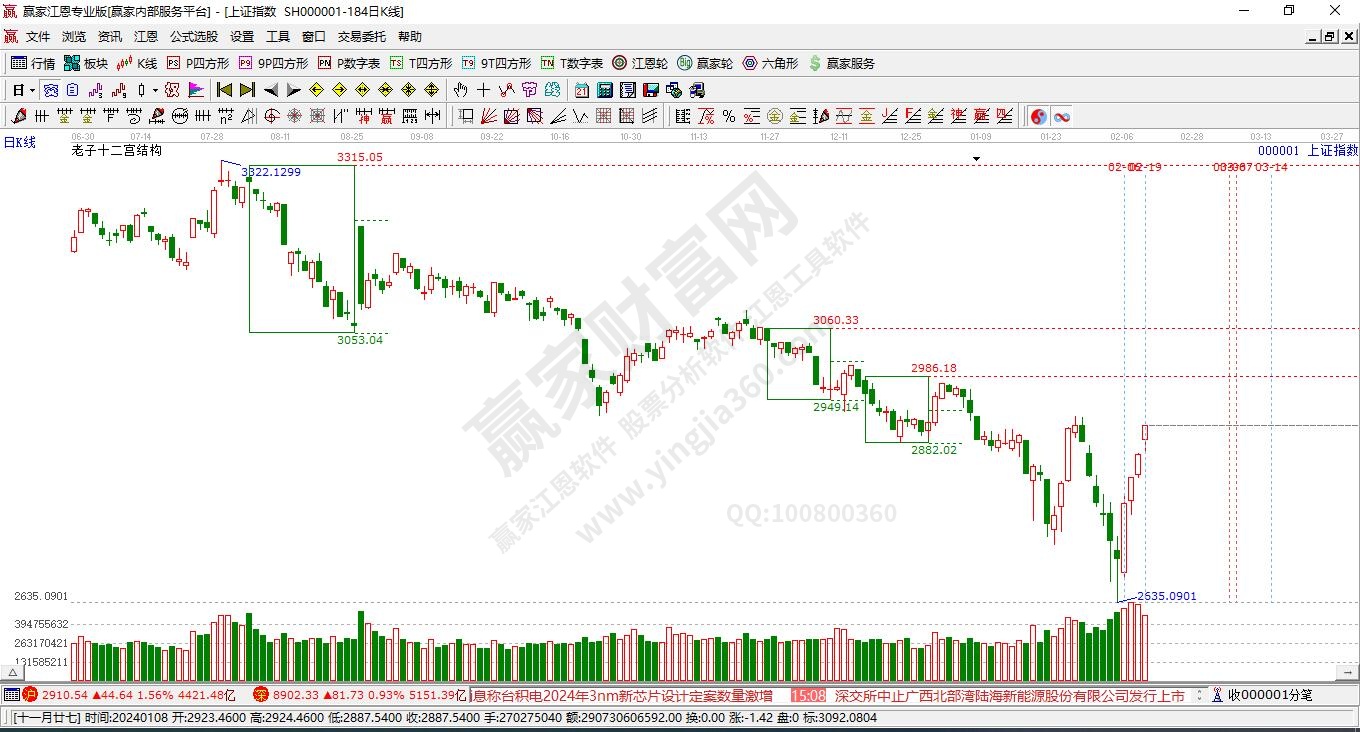Expand the candlestick style dropdown arrow
The height and width of the screenshot is (732, 1360).
pyautogui.click(x=155, y=90)
